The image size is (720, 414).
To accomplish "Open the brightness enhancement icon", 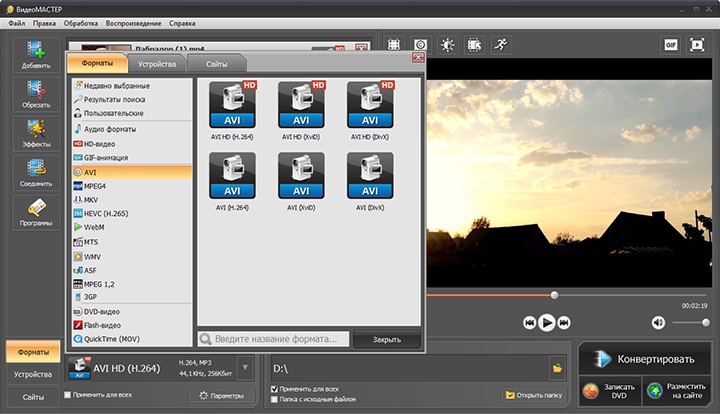I will (448, 45).
